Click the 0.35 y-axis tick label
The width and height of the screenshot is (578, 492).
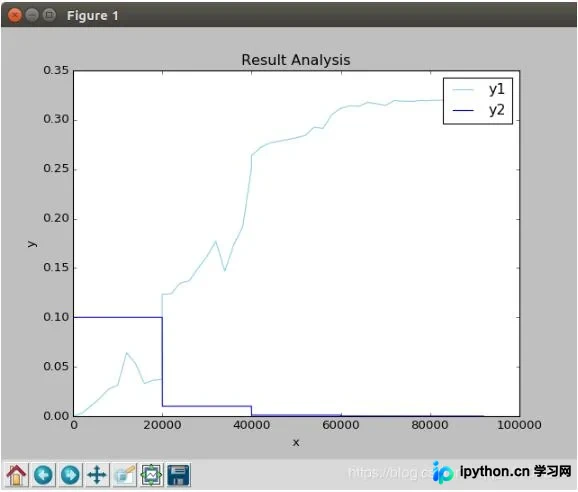[56, 70]
